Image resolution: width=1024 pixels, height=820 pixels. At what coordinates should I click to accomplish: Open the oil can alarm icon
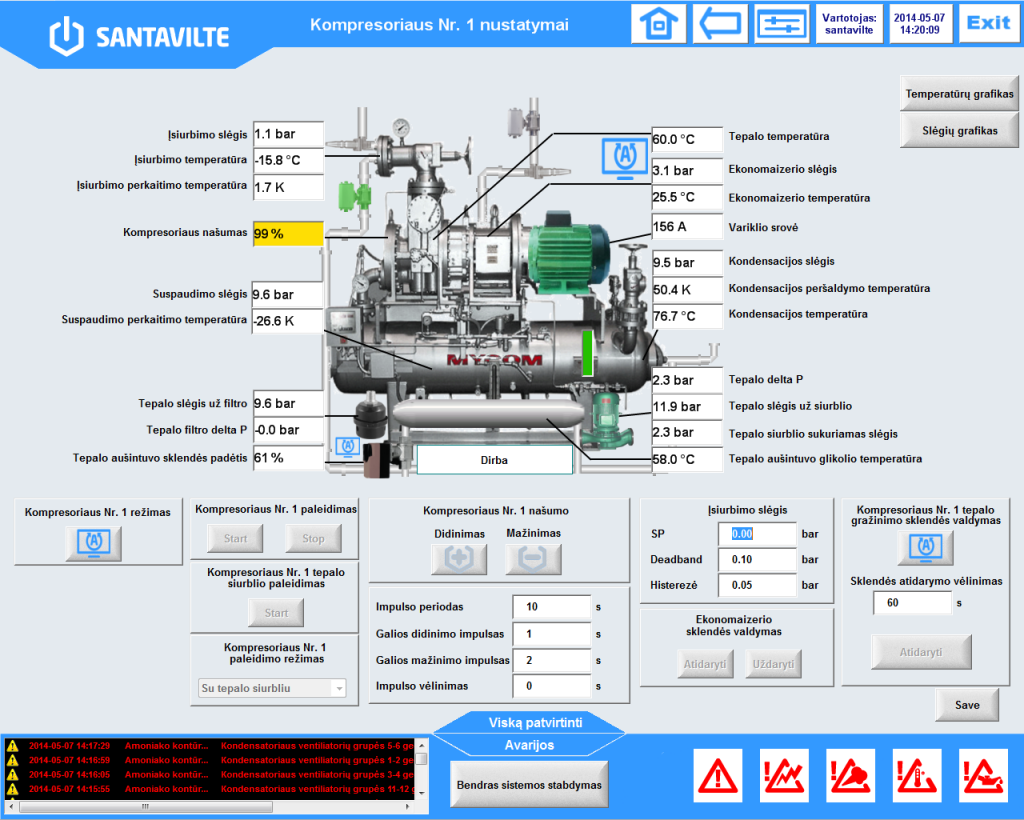[x=984, y=776]
